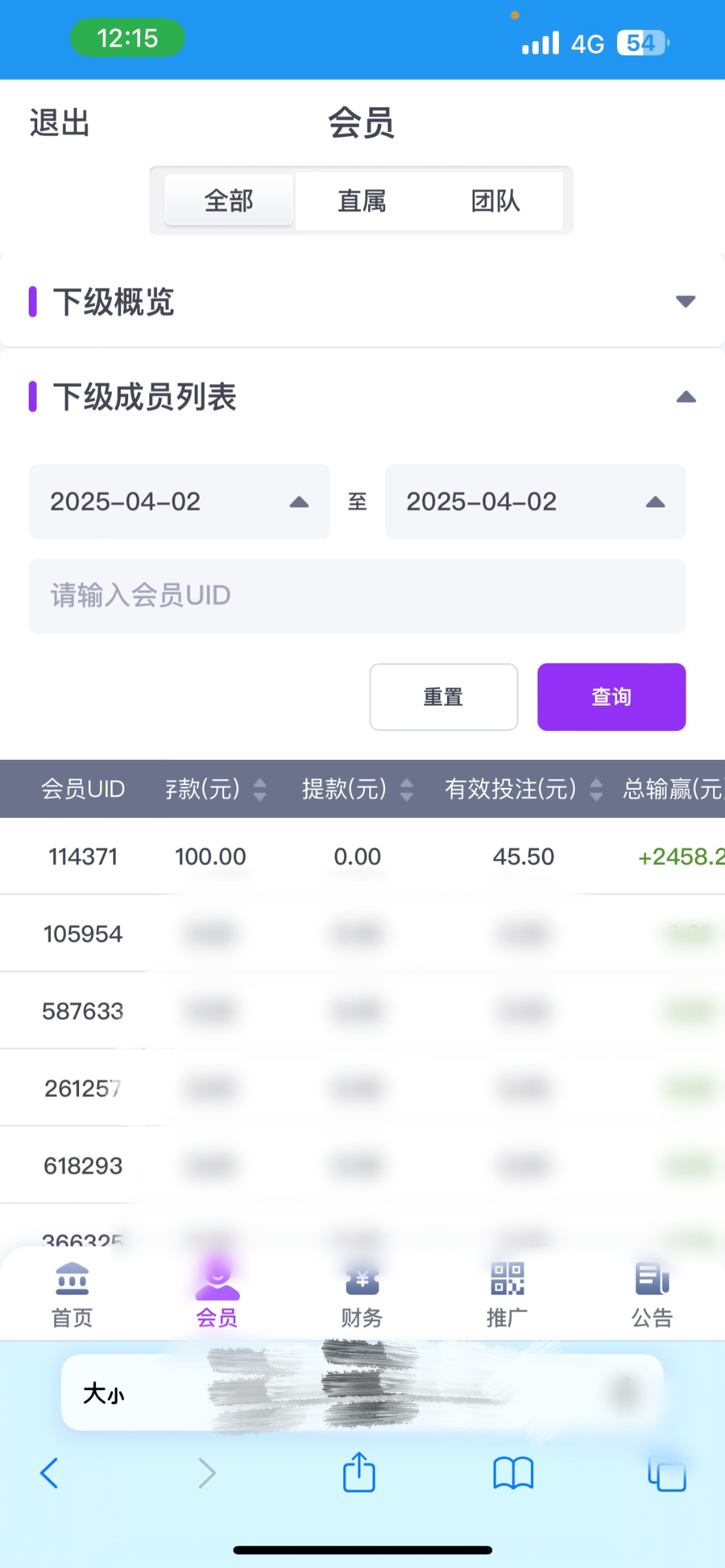
Task: Click the purple 查询 query button
Action: pos(611,696)
